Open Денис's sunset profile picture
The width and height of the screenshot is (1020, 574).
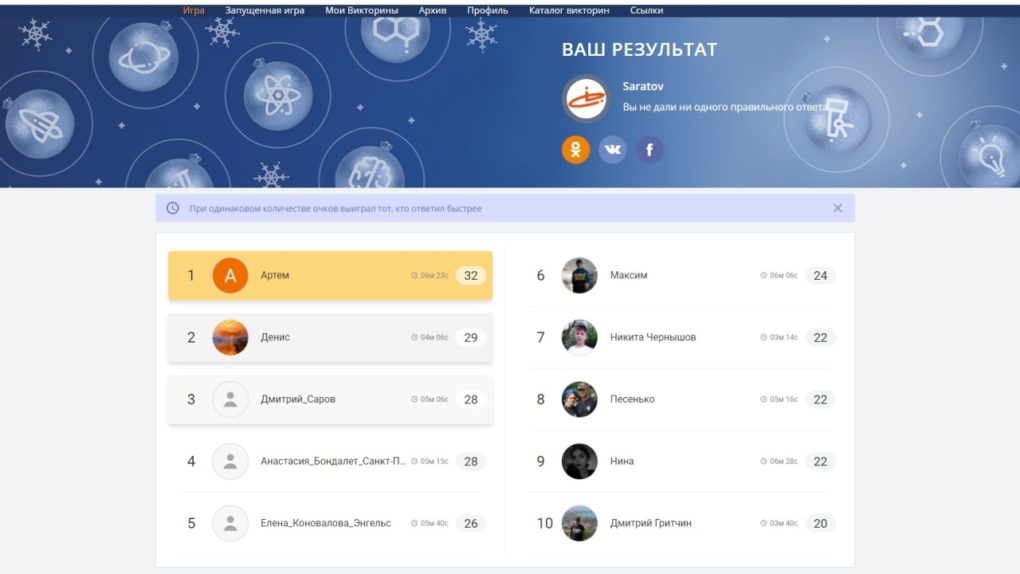tap(230, 337)
